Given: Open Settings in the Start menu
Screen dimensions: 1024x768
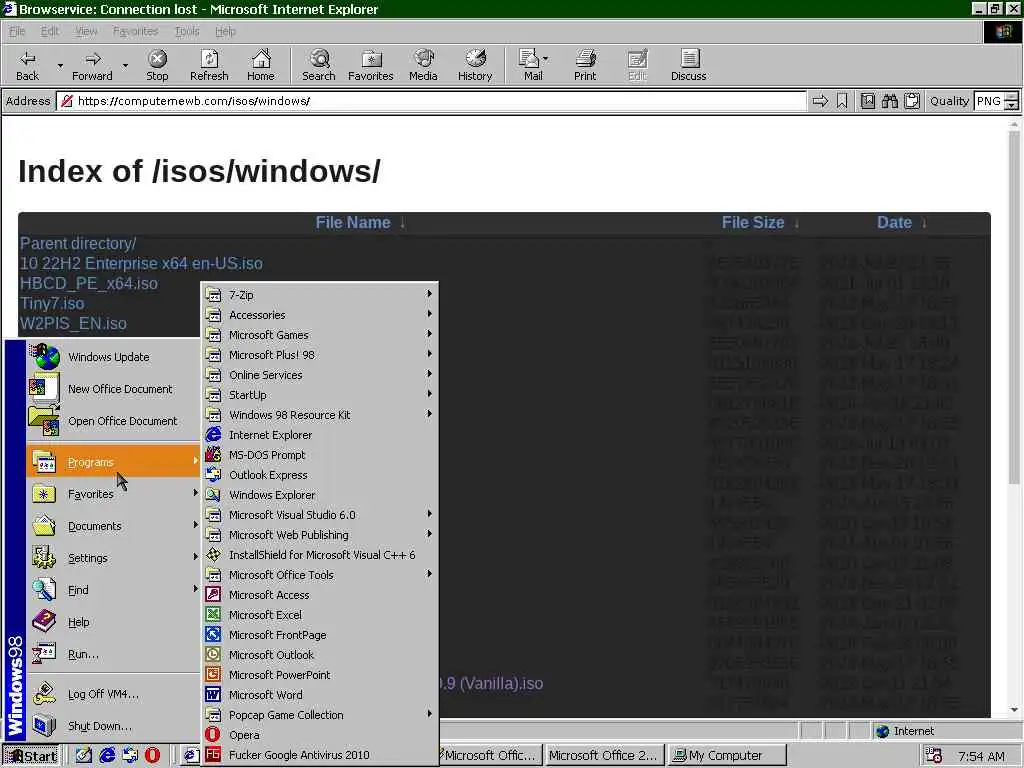Looking at the screenshot, I should click(x=113, y=558).
